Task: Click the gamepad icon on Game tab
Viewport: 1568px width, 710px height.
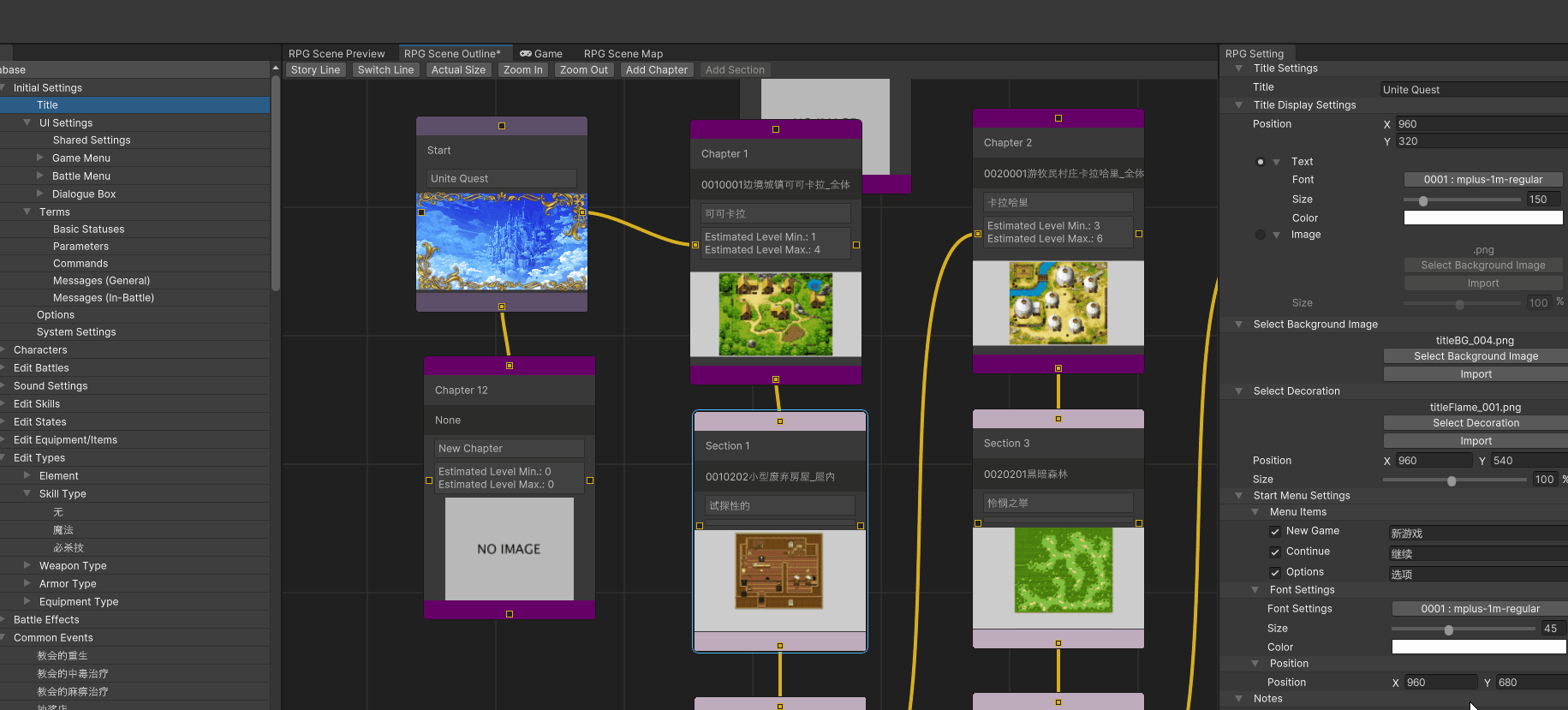Action: tap(525, 53)
